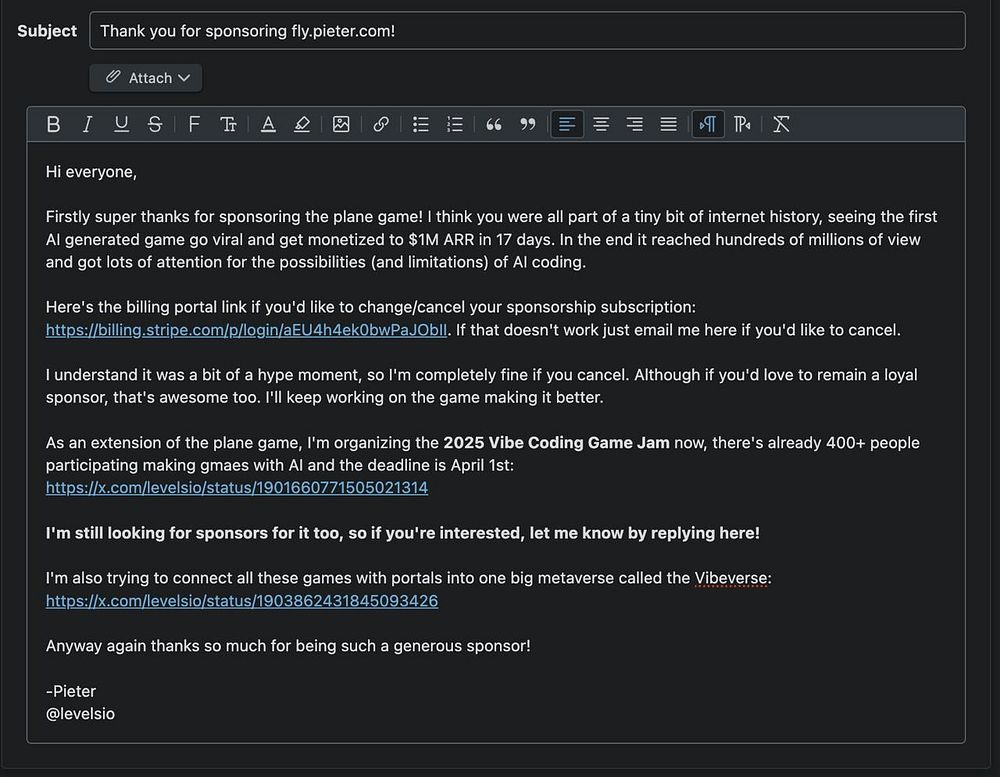Open the Stripe billing portal link
Image resolution: width=1000 pixels, height=777 pixels.
coord(246,330)
